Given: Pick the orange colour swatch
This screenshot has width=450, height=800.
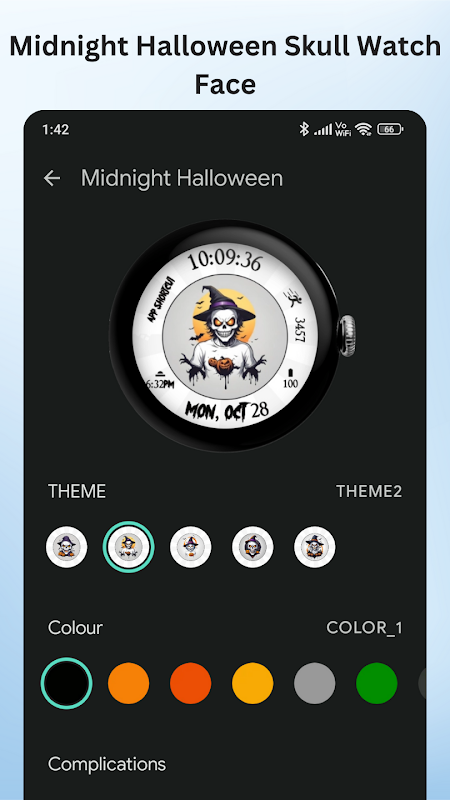Looking at the screenshot, I should (x=129, y=683).
